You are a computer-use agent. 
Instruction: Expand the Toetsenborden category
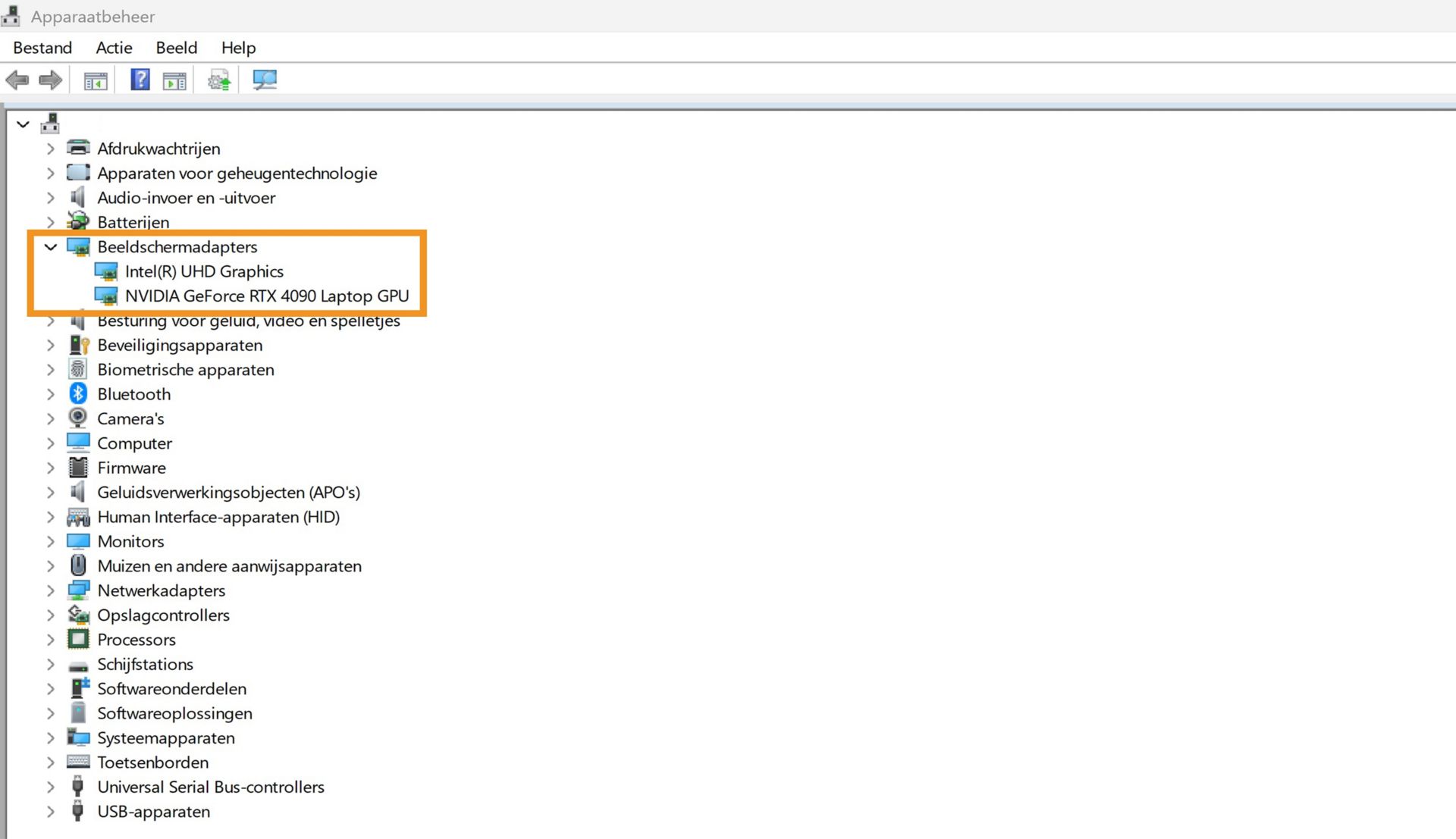point(51,762)
